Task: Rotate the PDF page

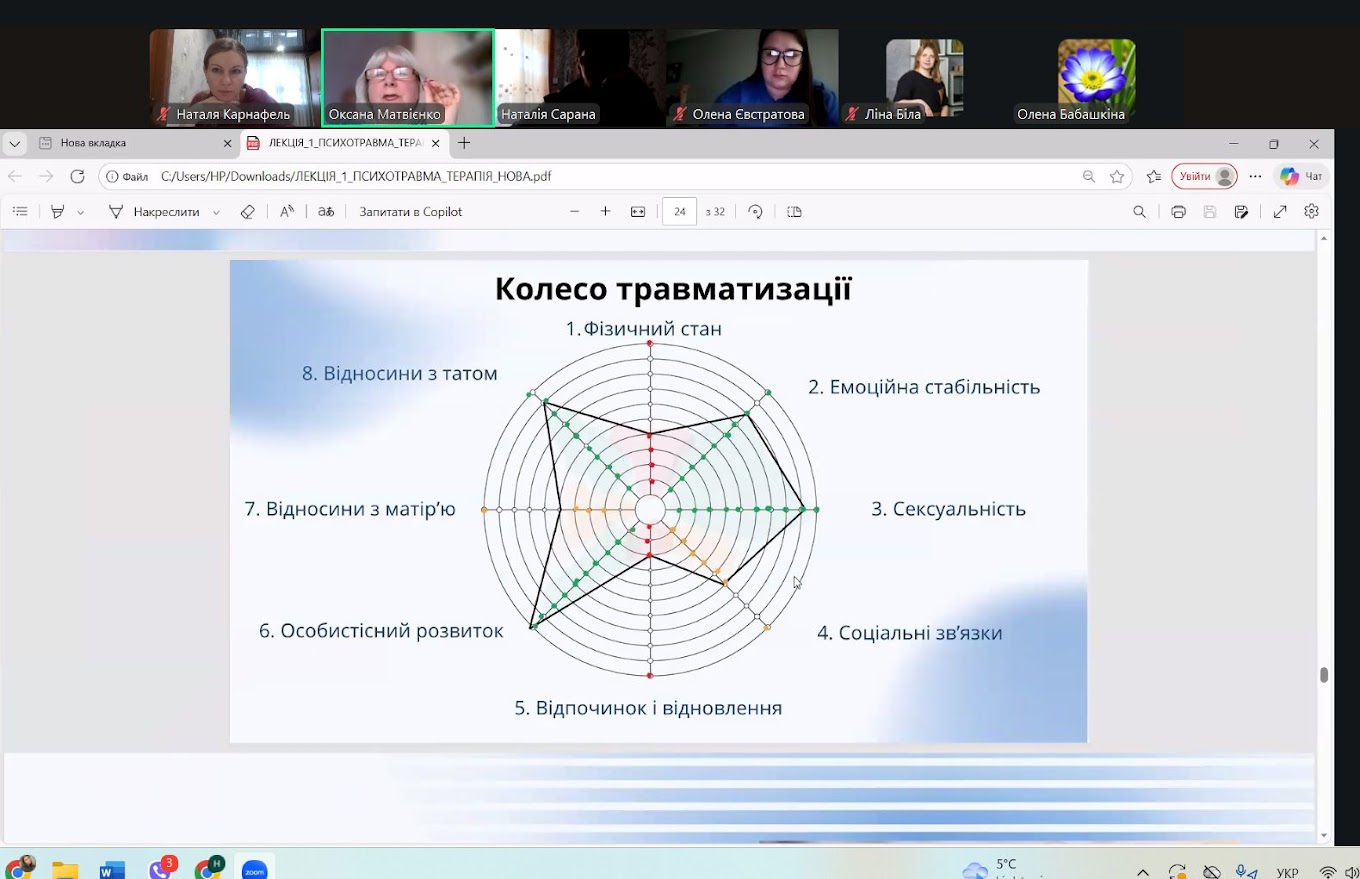Action: [756, 212]
